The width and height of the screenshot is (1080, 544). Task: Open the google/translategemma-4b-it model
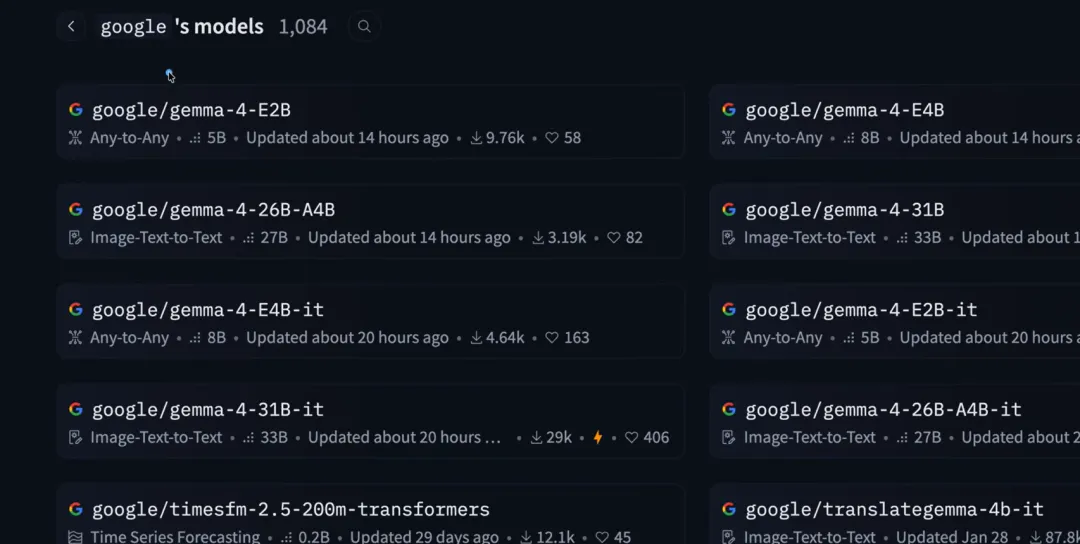click(894, 510)
